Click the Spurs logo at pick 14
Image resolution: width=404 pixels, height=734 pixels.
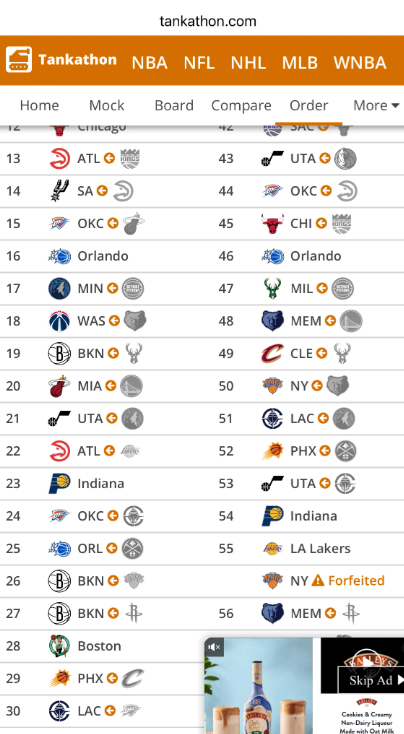pyautogui.click(x=59, y=191)
